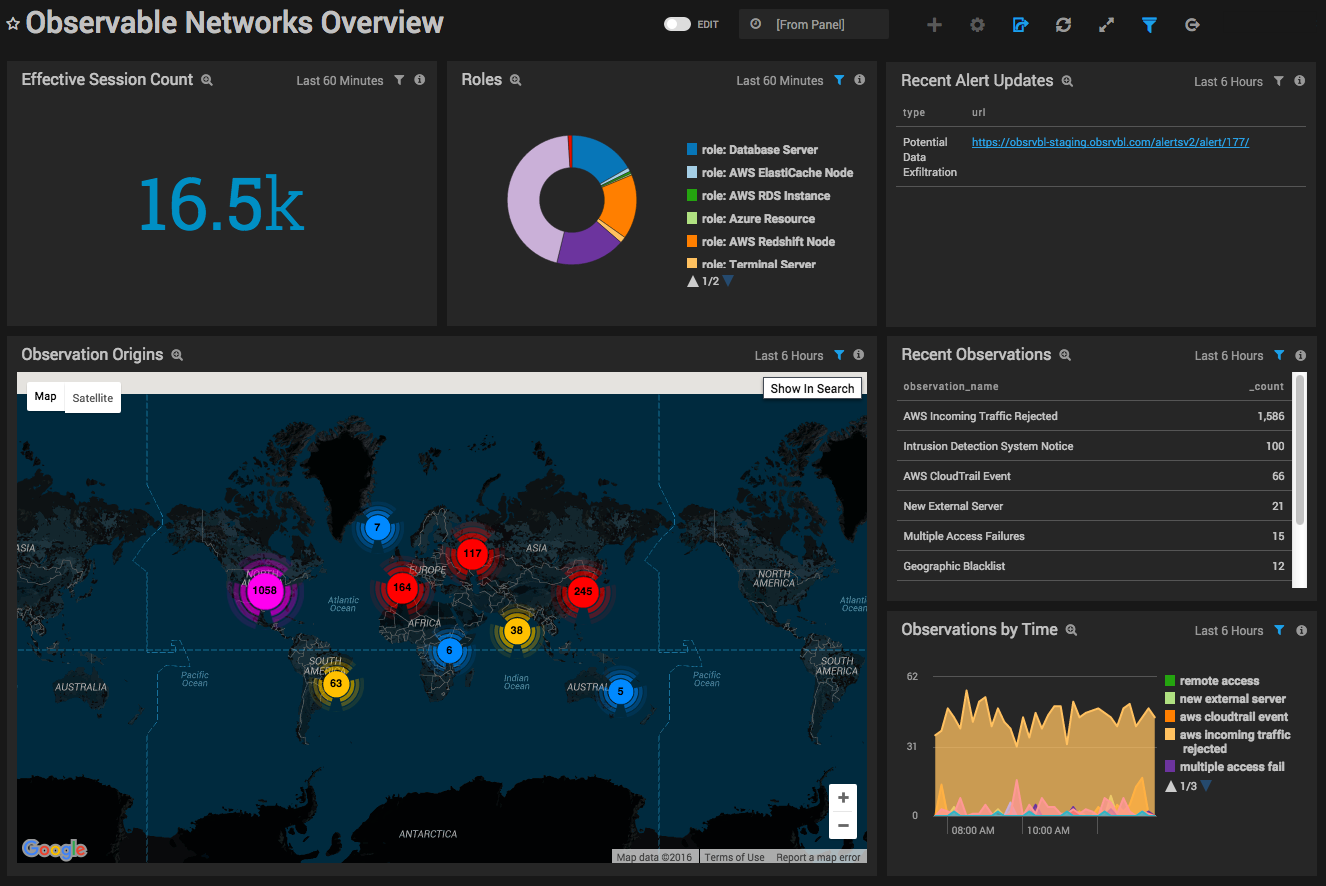The width and height of the screenshot is (1326, 886).
Task: Open the alert 177 URL link
Action: coord(1110,142)
